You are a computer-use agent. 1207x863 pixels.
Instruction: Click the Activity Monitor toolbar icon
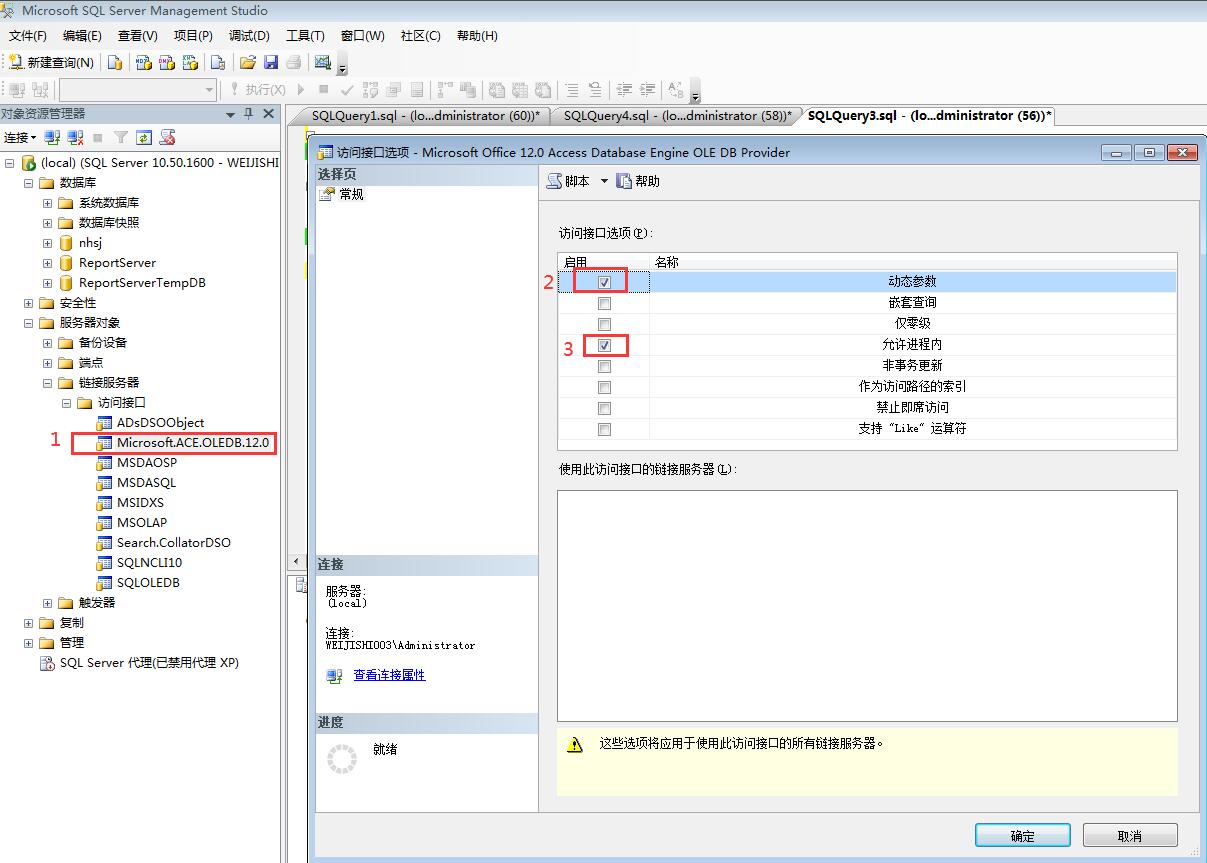(x=322, y=62)
